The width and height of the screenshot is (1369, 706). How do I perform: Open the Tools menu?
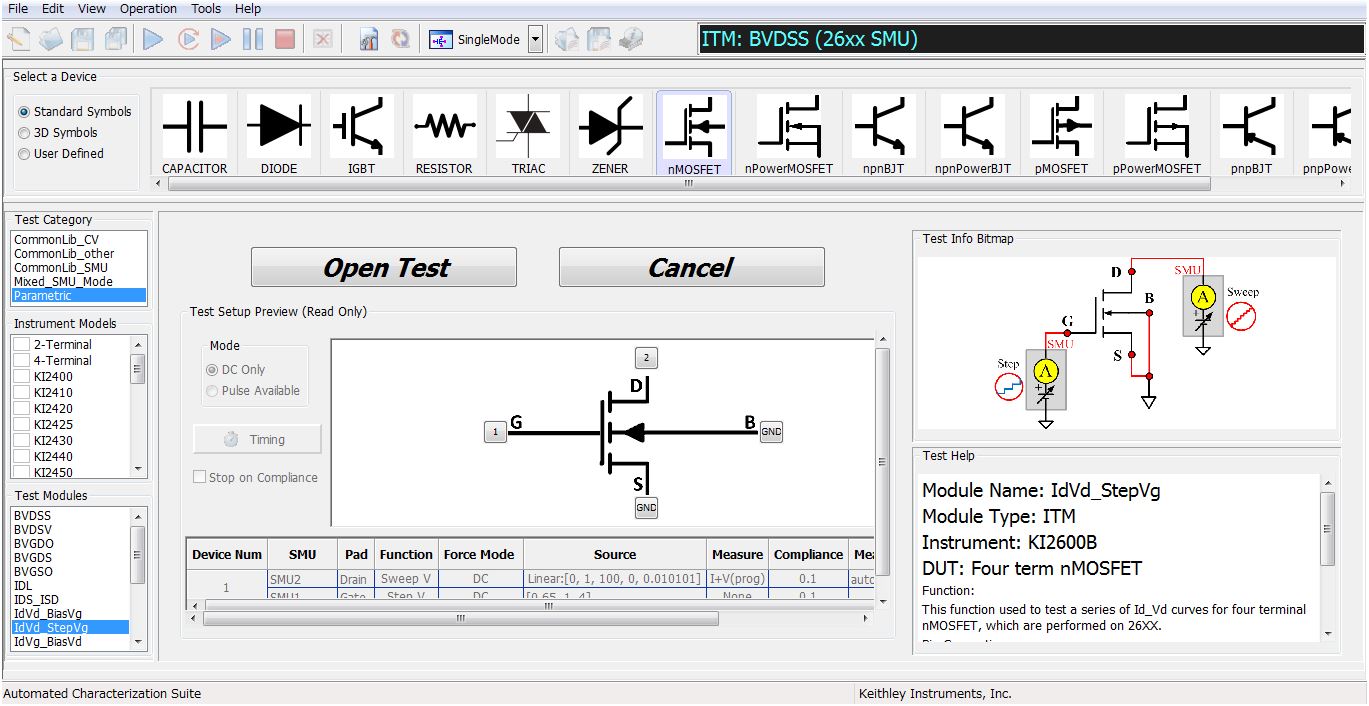(x=206, y=9)
